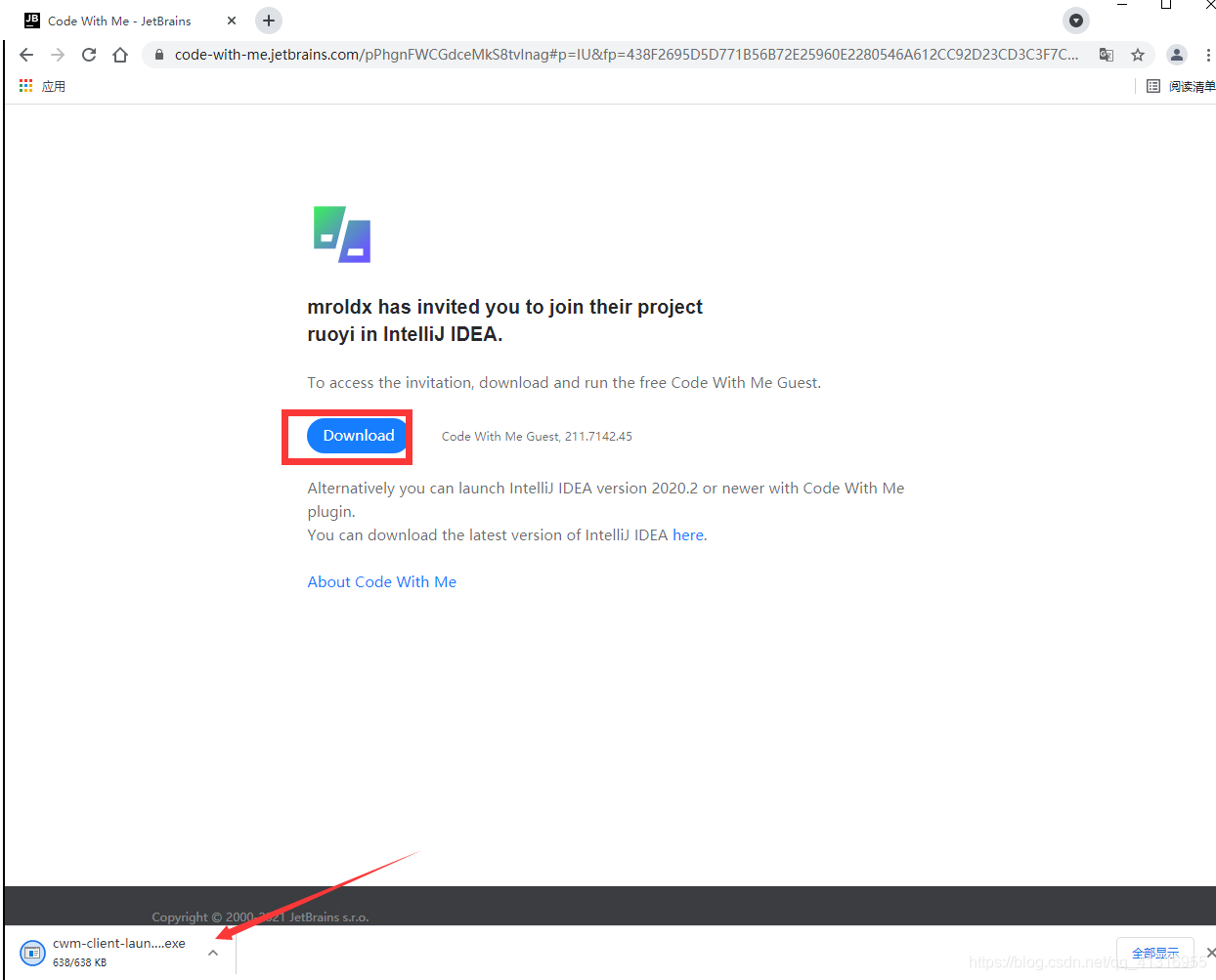The width and height of the screenshot is (1216, 980).
Task: Expand options chevron for downloaded file
Action: pyautogui.click(x=213, y=953)
